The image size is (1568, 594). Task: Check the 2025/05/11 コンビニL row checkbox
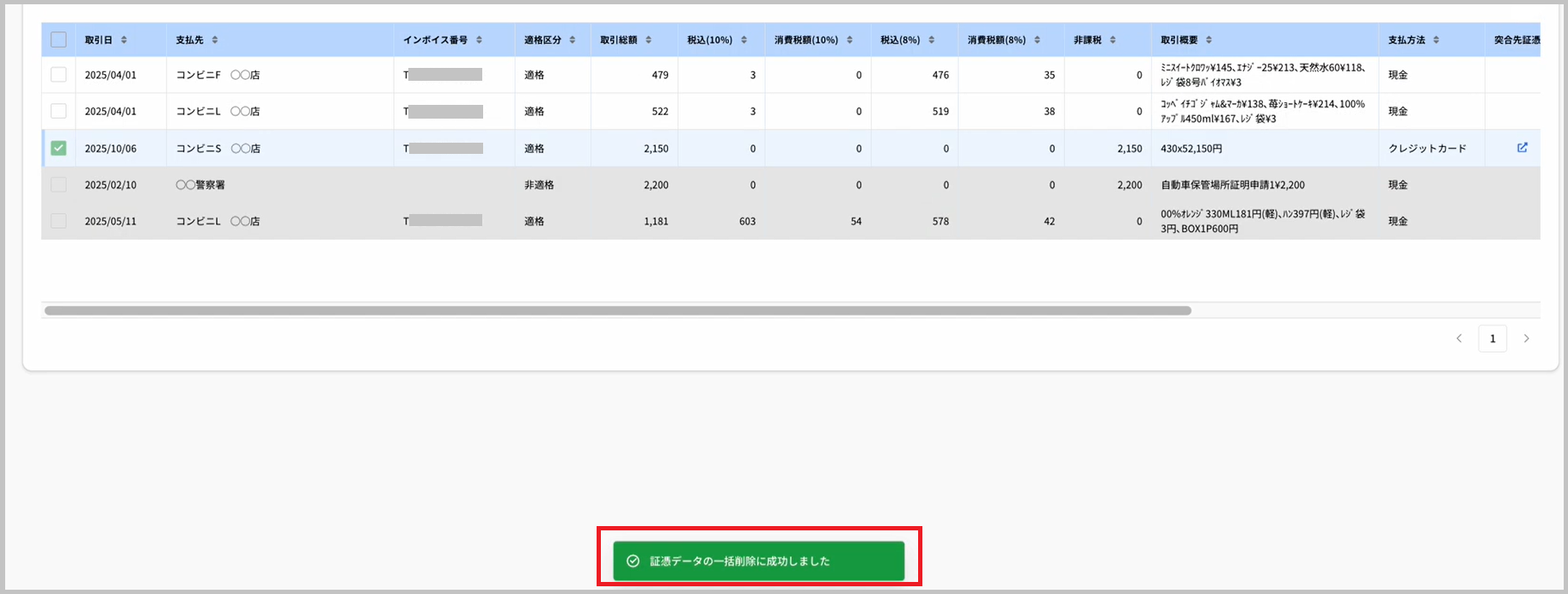(x=58, y=221)
